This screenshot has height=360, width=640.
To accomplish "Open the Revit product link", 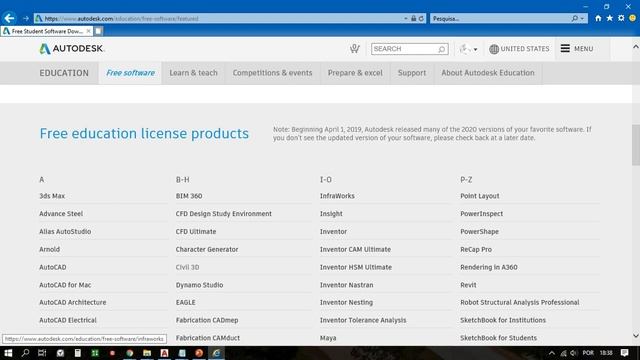I will pyautogui.click(x=468, y=285).
